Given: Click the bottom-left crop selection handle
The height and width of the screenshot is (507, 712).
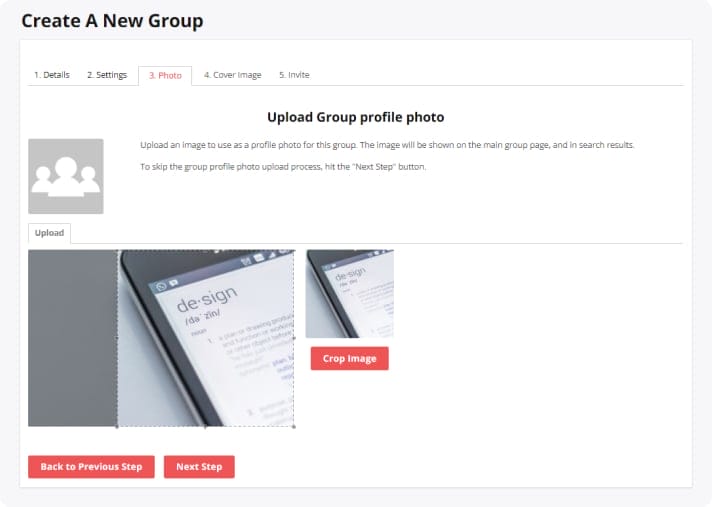Looking at the screenshot, I should pos(118,427).
